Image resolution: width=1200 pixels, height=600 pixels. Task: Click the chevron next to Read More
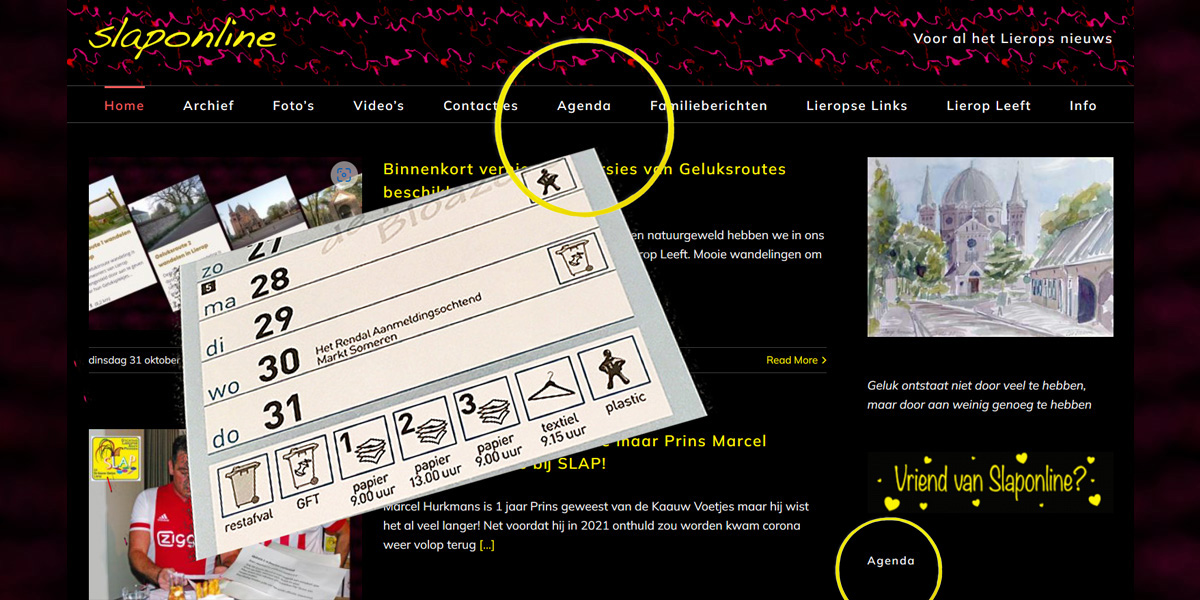823,360
